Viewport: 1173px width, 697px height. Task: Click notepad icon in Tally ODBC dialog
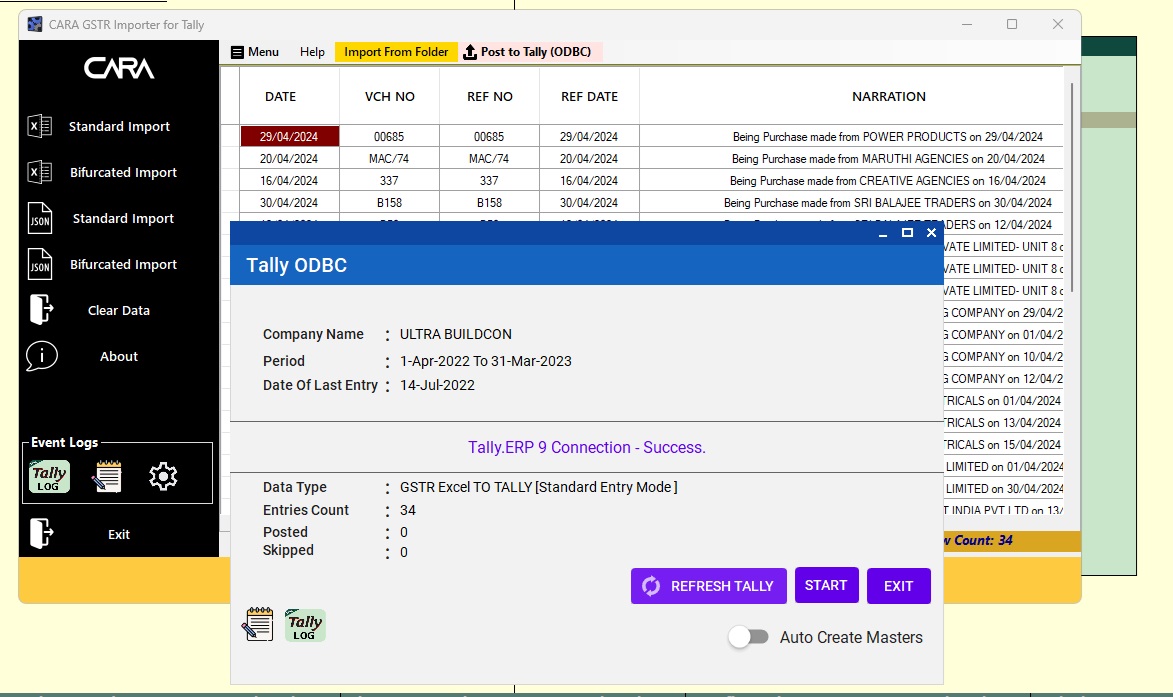pyautogui.click(x=258, y=625)
